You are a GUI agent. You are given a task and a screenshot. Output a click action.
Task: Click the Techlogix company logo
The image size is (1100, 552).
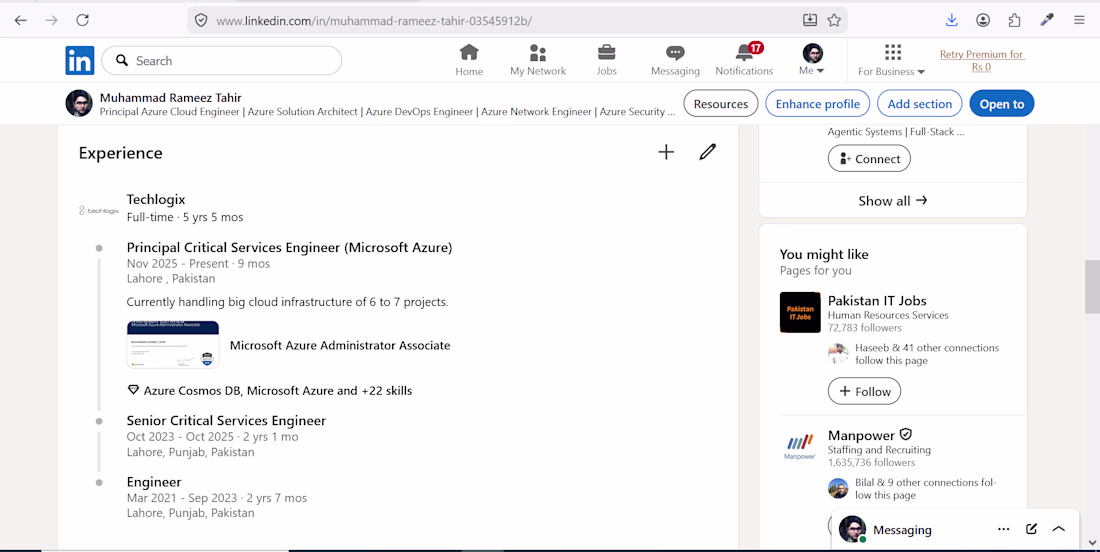(98, 210)
